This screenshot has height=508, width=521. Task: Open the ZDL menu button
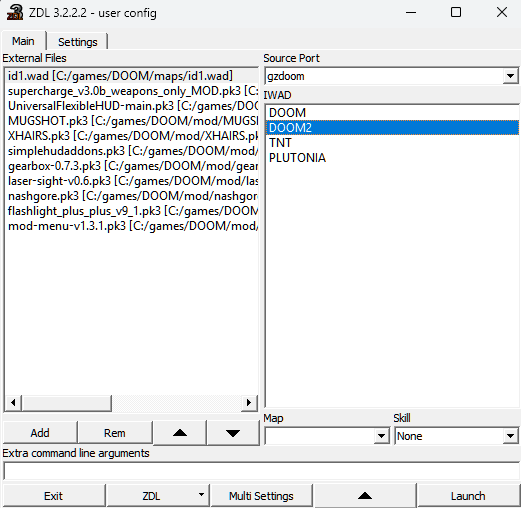tap(158, 496)
